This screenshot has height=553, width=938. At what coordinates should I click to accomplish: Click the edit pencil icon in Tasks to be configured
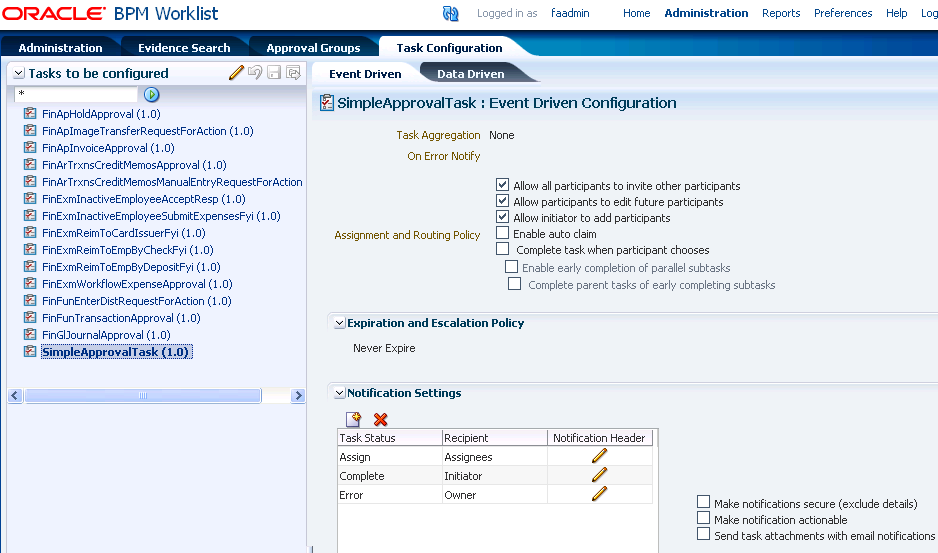[236, 73]
